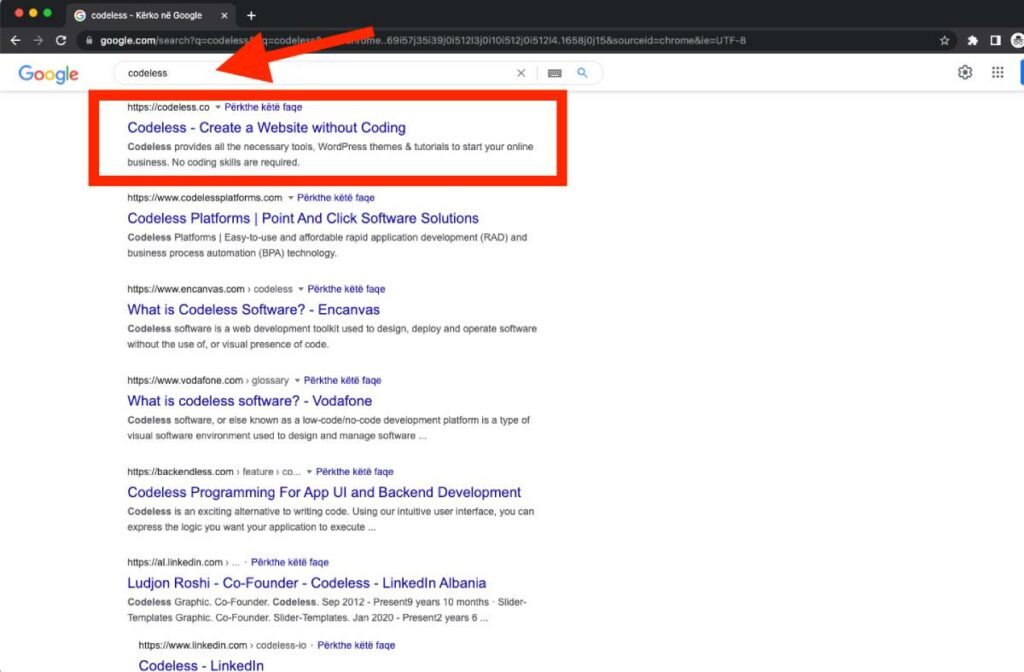Image resolution: width=1024 pixels, height=672 pixels.
Task: Close the codeless Google search tab
Action: (x=224, y=15)
